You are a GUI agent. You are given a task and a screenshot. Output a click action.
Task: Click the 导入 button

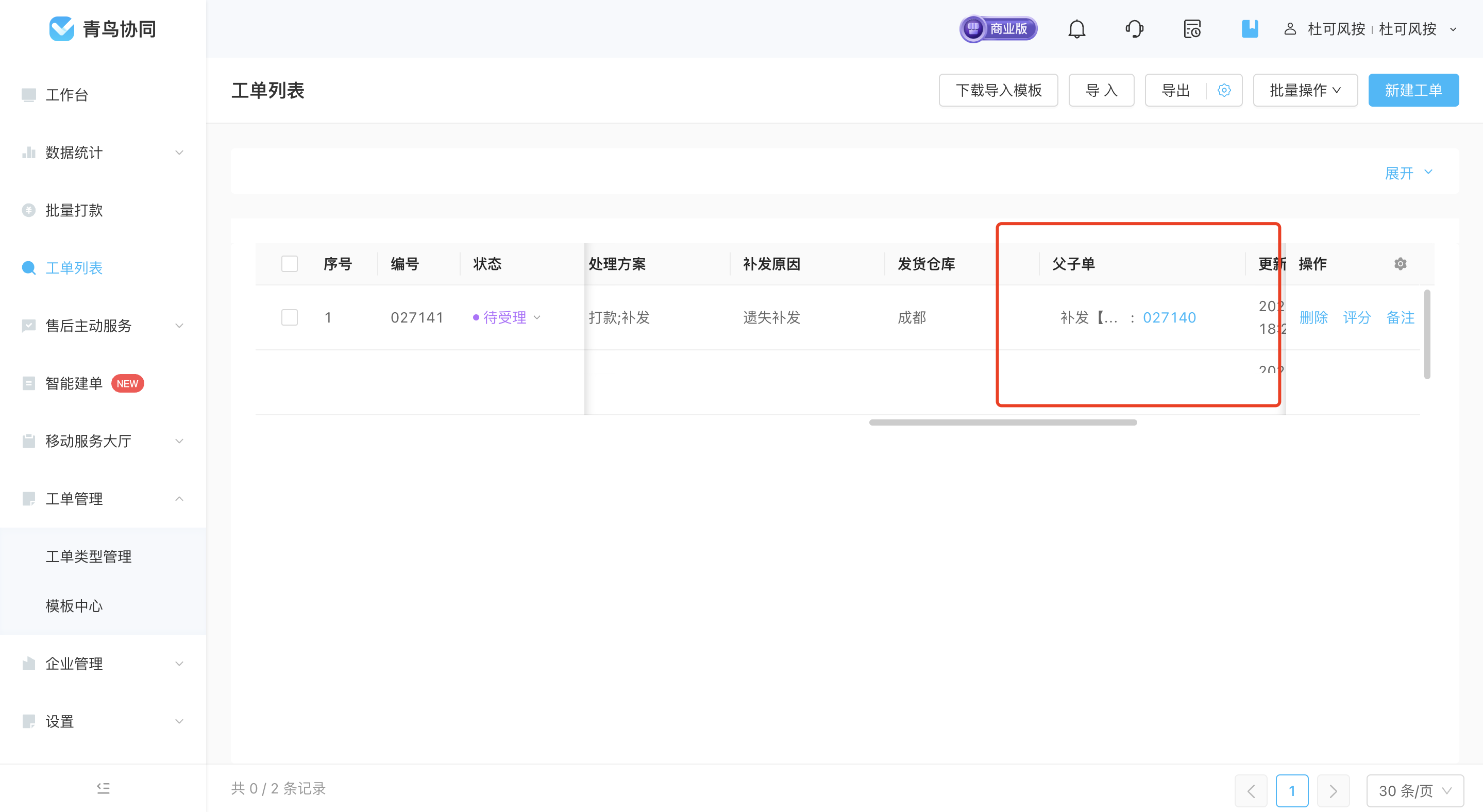click(1101, 90)
